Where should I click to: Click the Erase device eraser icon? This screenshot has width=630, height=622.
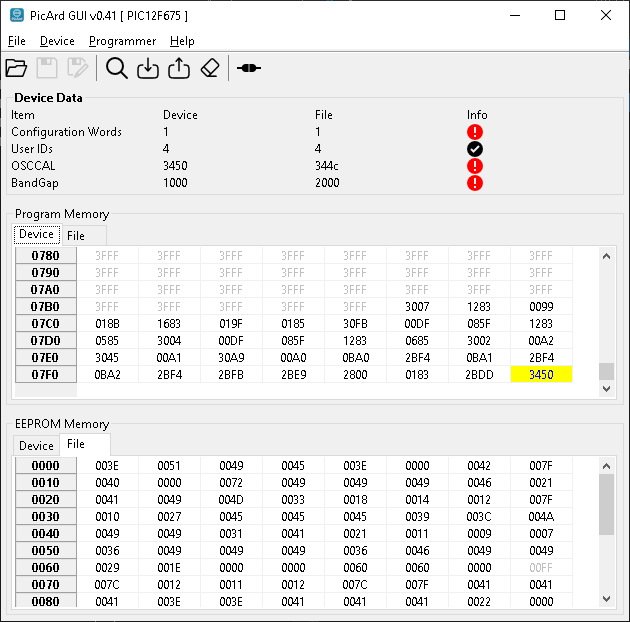click(210, 68)
